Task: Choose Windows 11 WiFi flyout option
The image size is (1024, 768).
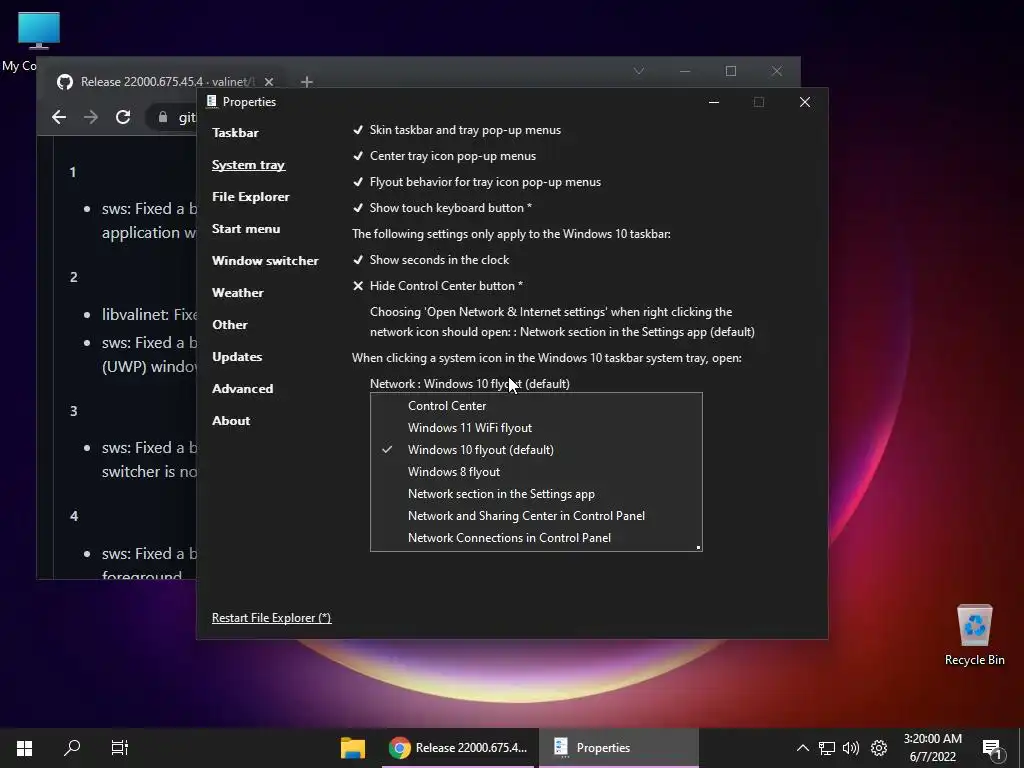Action: [536, 428]
